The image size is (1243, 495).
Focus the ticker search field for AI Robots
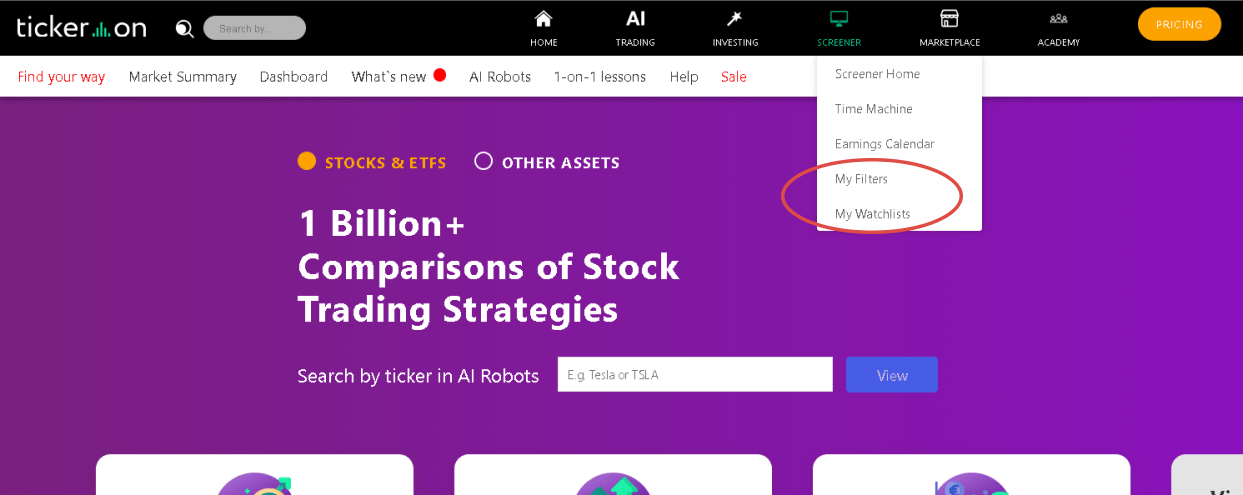695,375
